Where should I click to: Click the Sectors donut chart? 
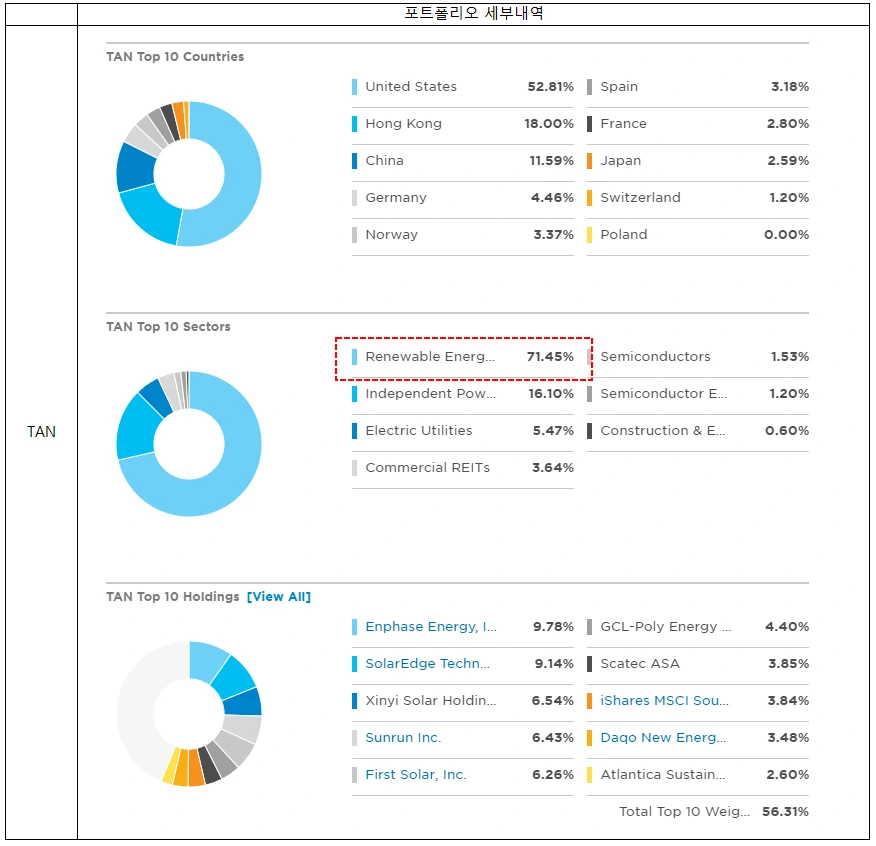click(189, 444)
